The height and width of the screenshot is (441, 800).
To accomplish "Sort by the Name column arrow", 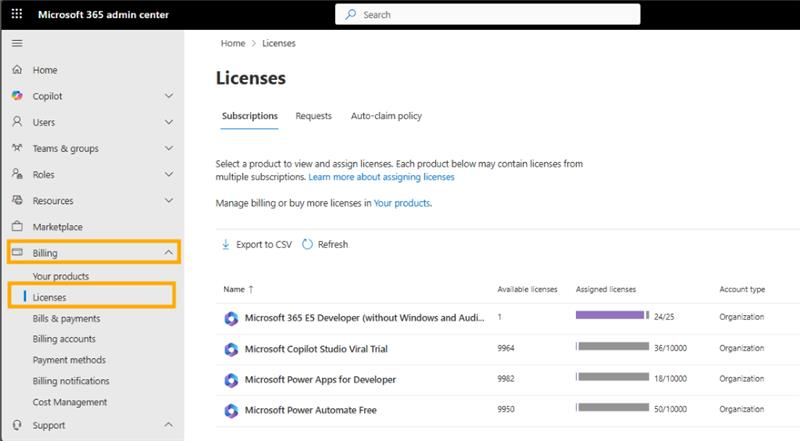I will [251, 289].
